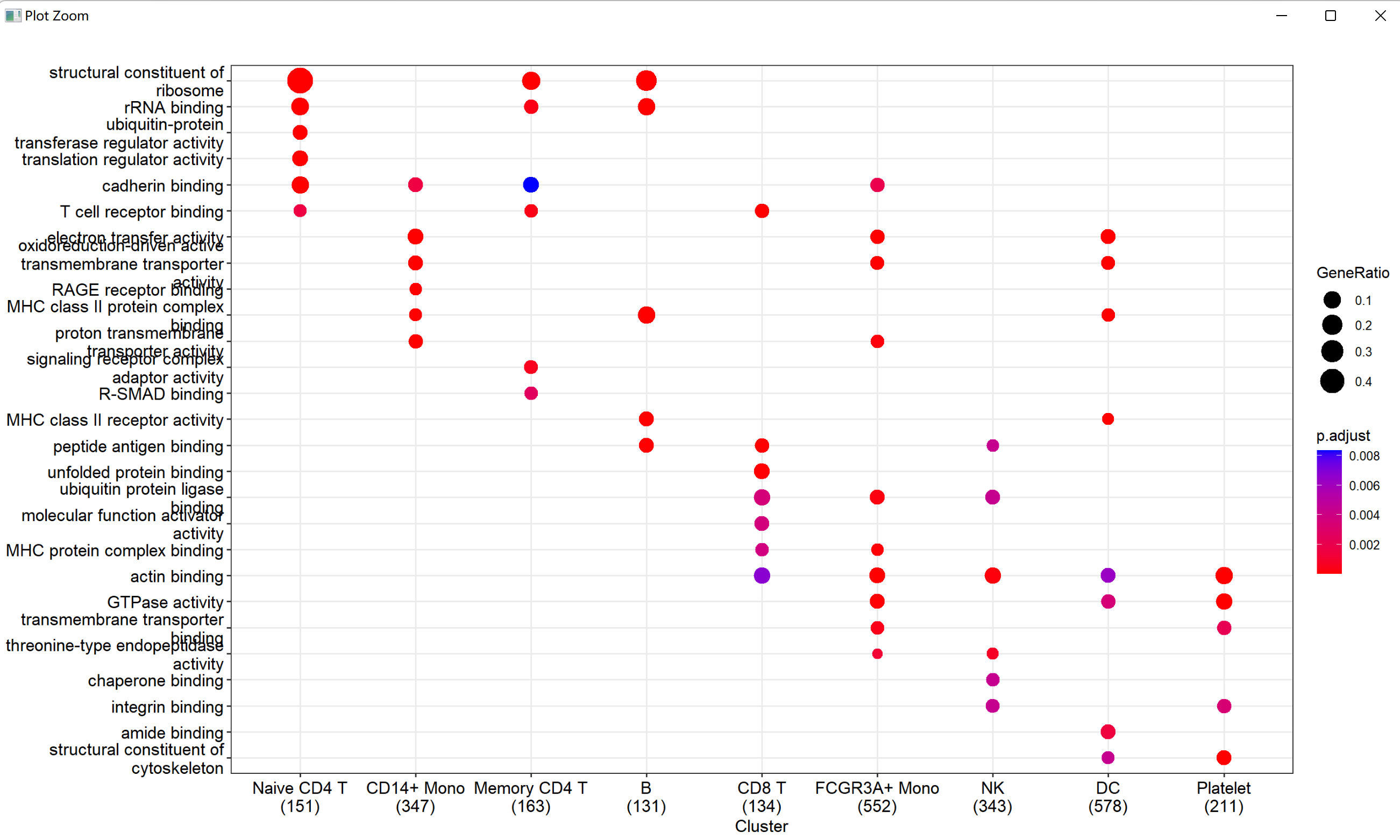
Task: Click the GeneRatio 0.4 legend circle
Action: pyautogui.click(x=1332, y=381)
